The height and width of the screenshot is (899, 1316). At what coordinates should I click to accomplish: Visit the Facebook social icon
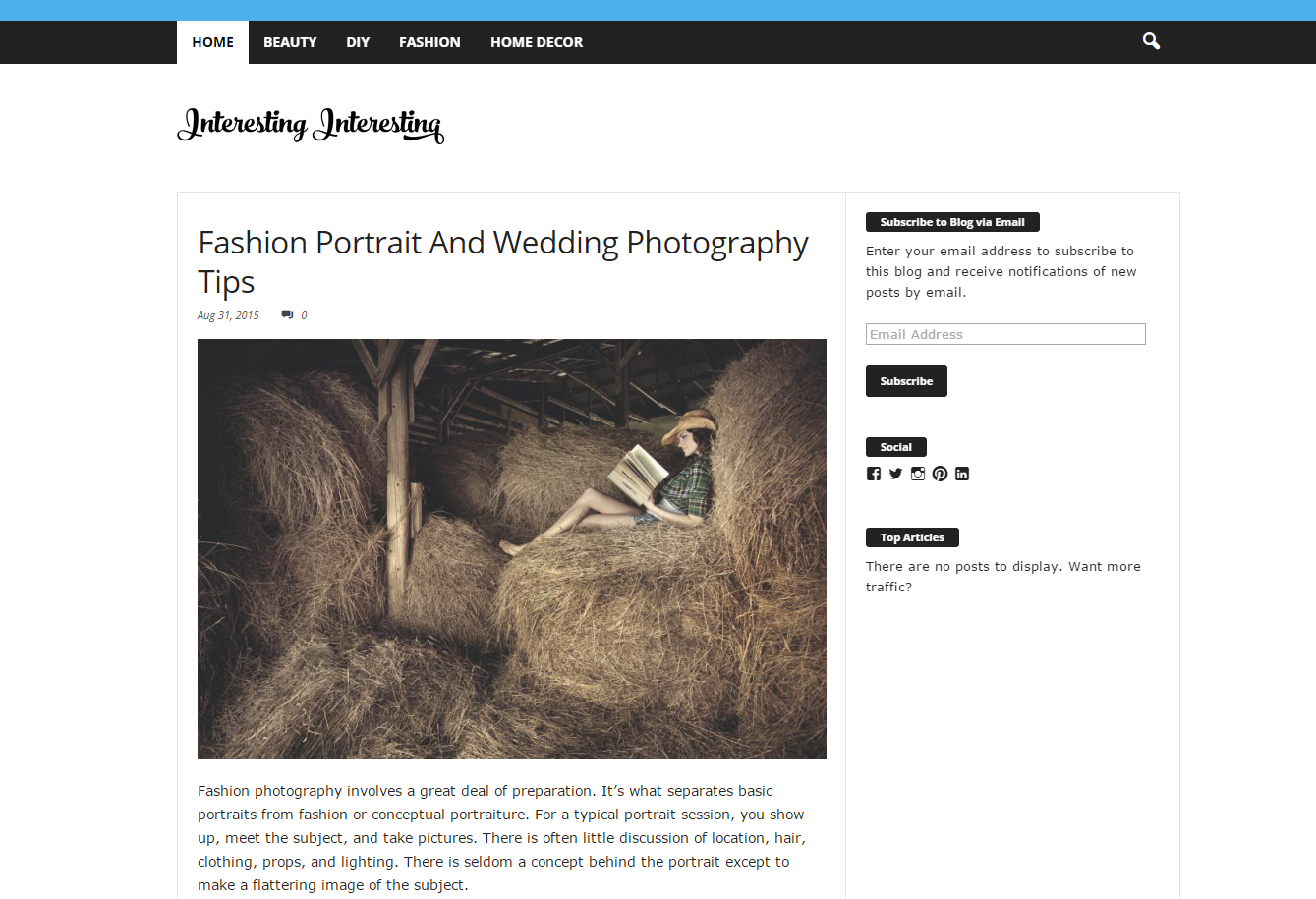(x=874, y=474)
